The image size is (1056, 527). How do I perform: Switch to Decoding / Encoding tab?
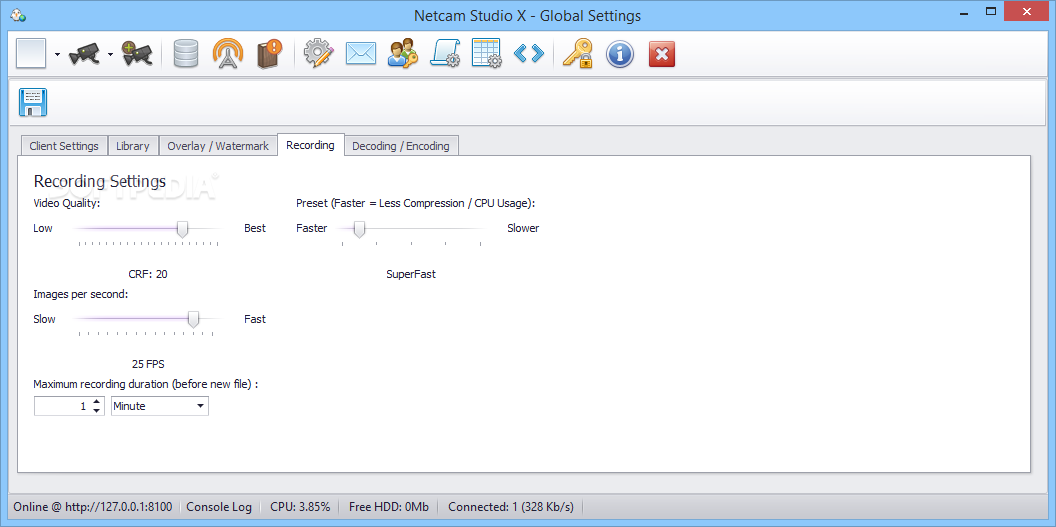pyautogui.click(x=401, y=145)
